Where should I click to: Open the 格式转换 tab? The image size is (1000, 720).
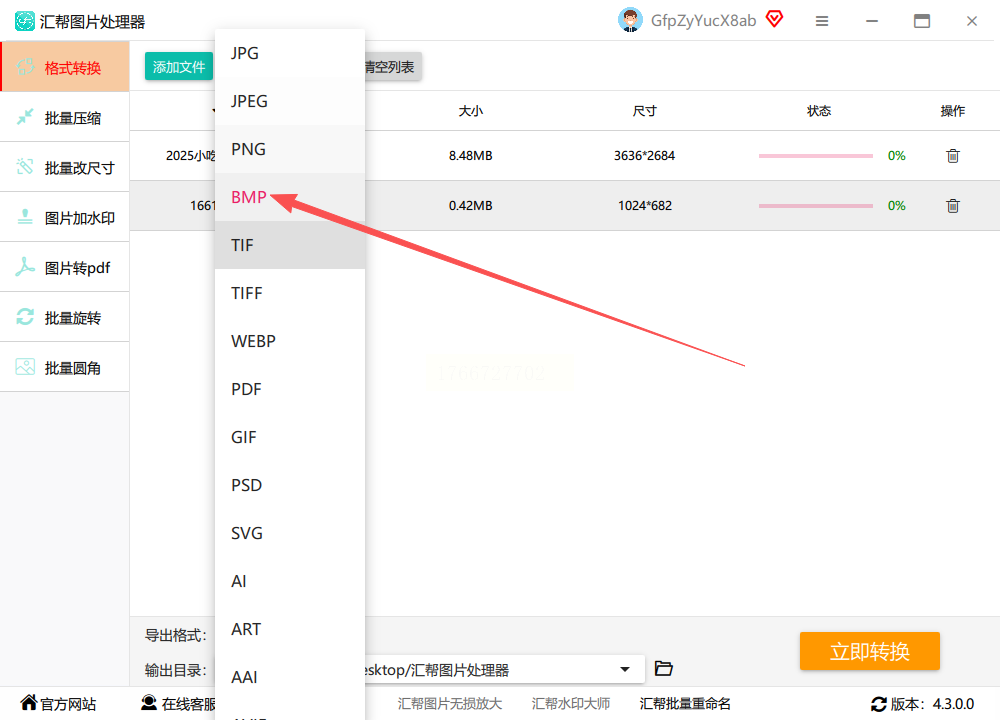pos(65,67)
